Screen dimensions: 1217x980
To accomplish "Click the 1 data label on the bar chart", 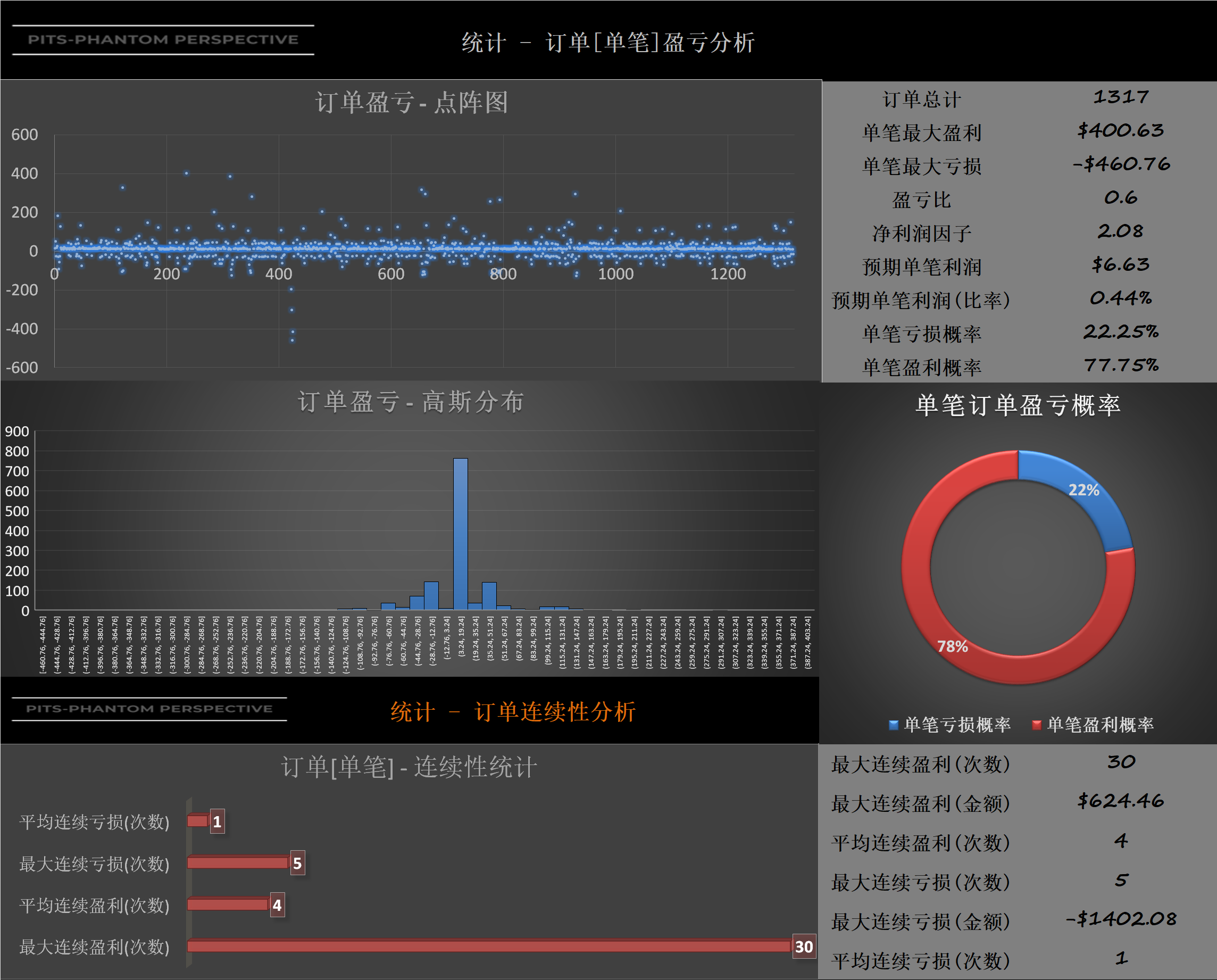I will [218, 821].
